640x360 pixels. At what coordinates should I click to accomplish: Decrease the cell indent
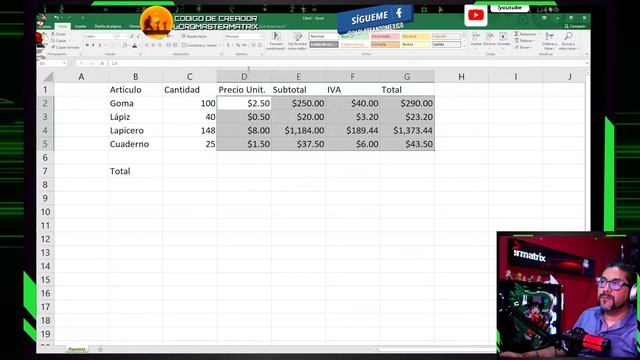pyautogui.click(x=168, y=45)
